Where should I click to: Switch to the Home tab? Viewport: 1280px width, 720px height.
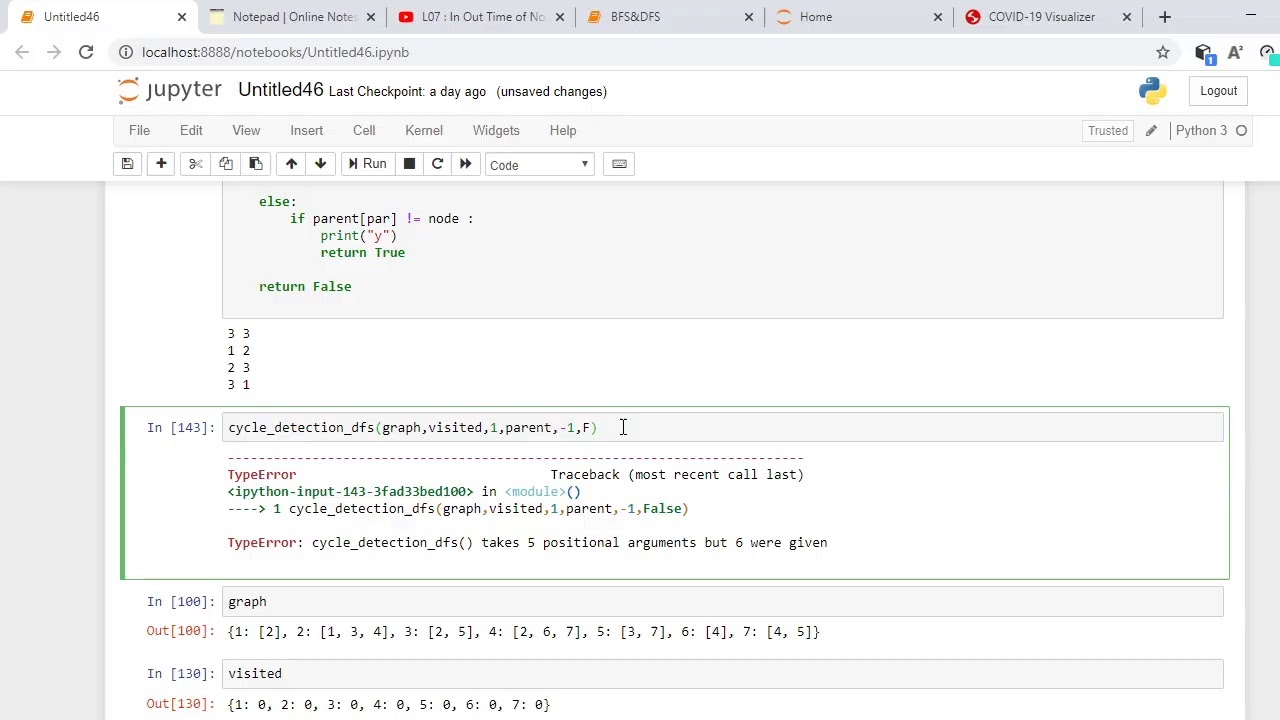pos(860,17)
